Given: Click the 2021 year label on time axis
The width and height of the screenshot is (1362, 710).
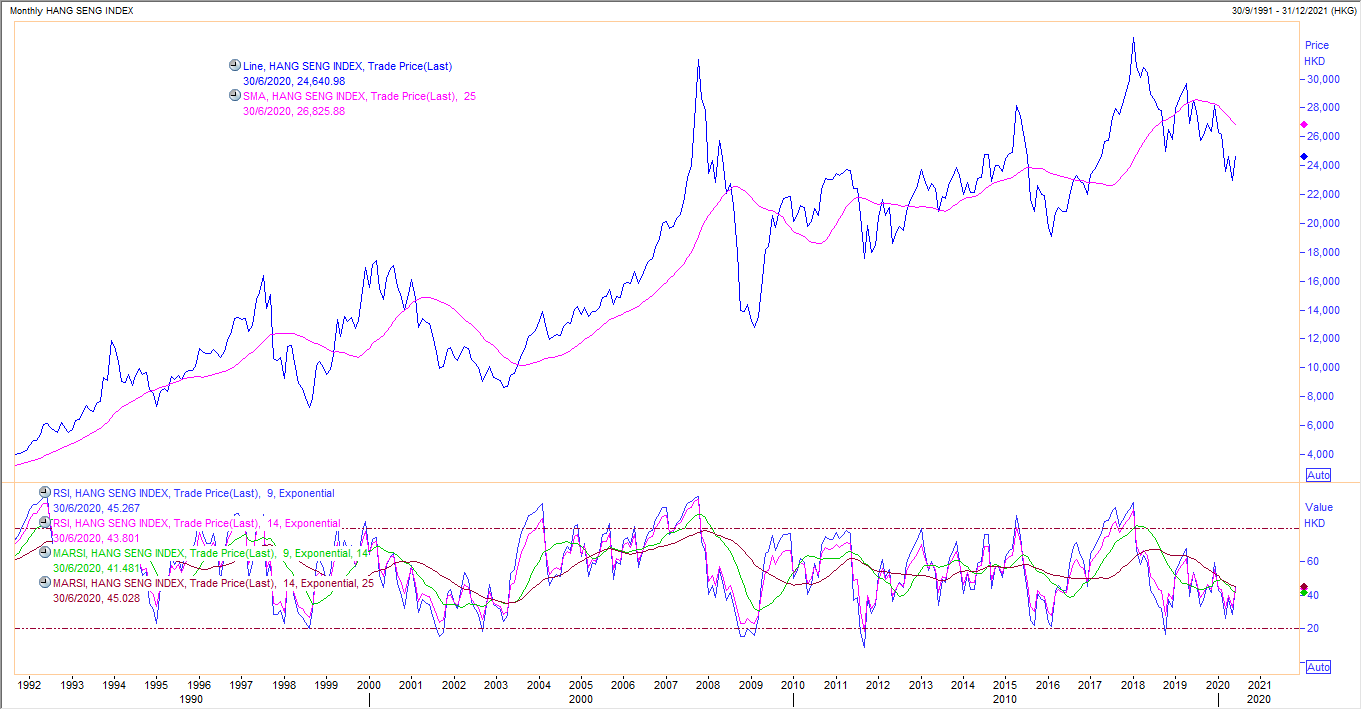Looking at the screenshot, I should (1260, 686).
